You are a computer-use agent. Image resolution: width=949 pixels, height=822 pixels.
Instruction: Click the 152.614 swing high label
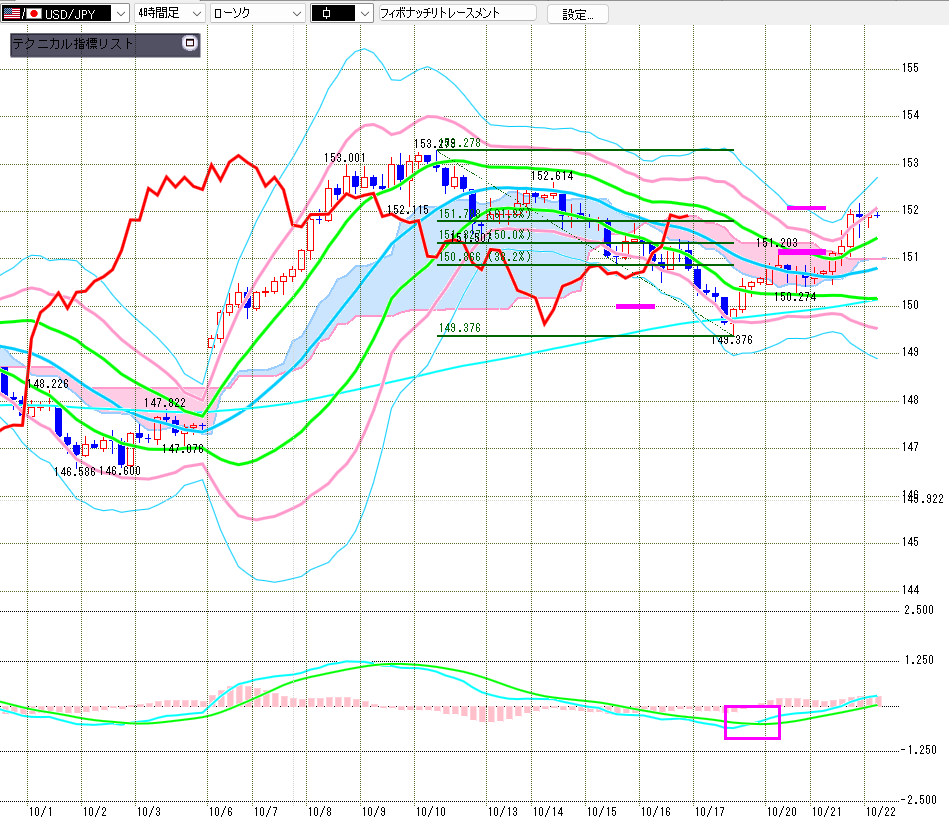tap(552, 176)
